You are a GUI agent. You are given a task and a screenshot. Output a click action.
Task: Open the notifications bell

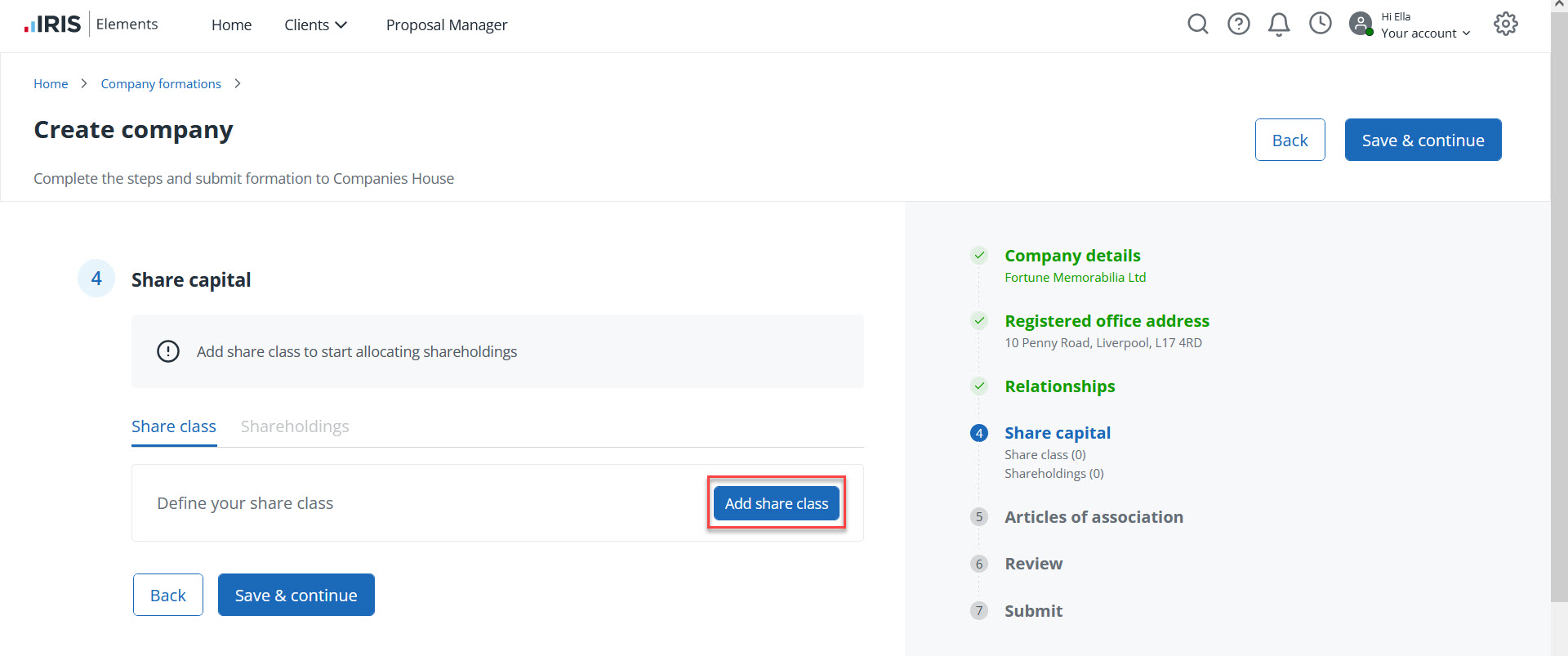click(x=1279, y=25)
